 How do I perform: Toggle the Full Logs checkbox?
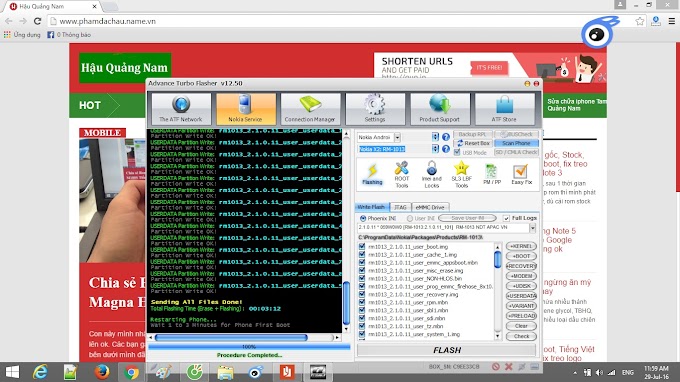coord(506,218)
